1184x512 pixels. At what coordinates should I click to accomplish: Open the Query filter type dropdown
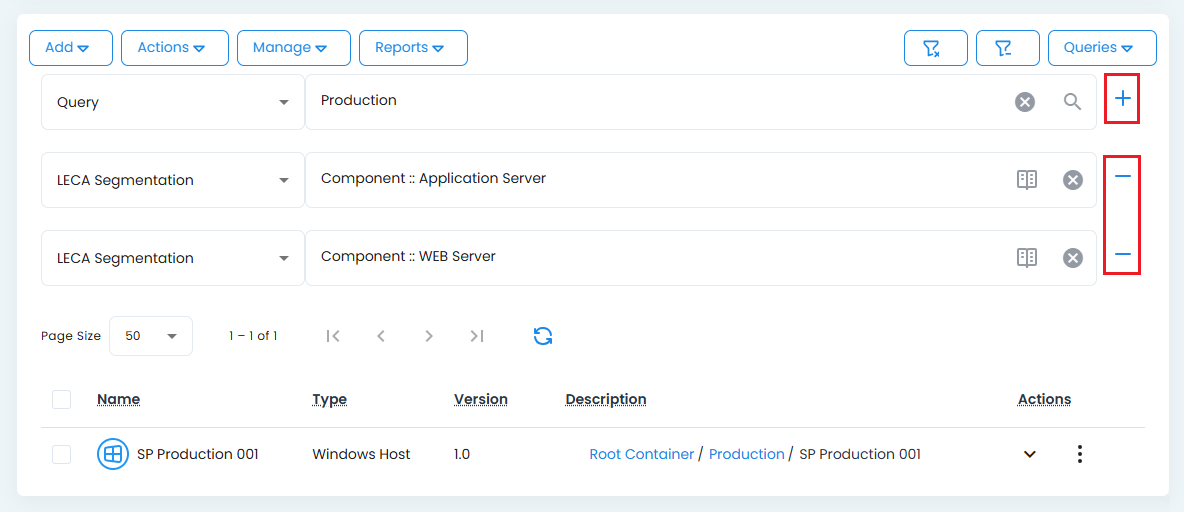(172, 102)
